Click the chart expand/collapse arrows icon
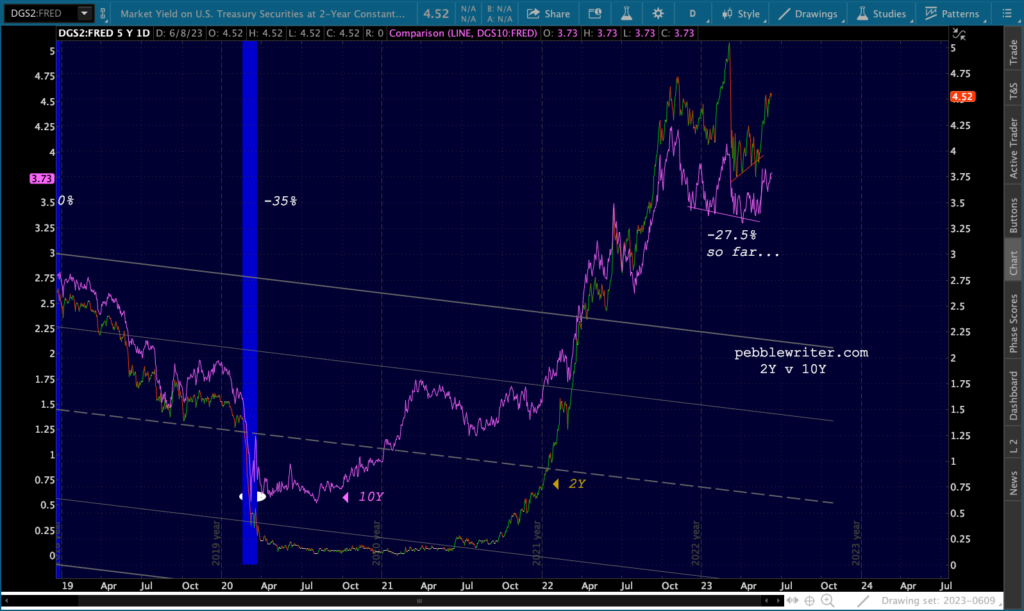The width and height of the screenshot is (1024, 611). pos(959,34)
